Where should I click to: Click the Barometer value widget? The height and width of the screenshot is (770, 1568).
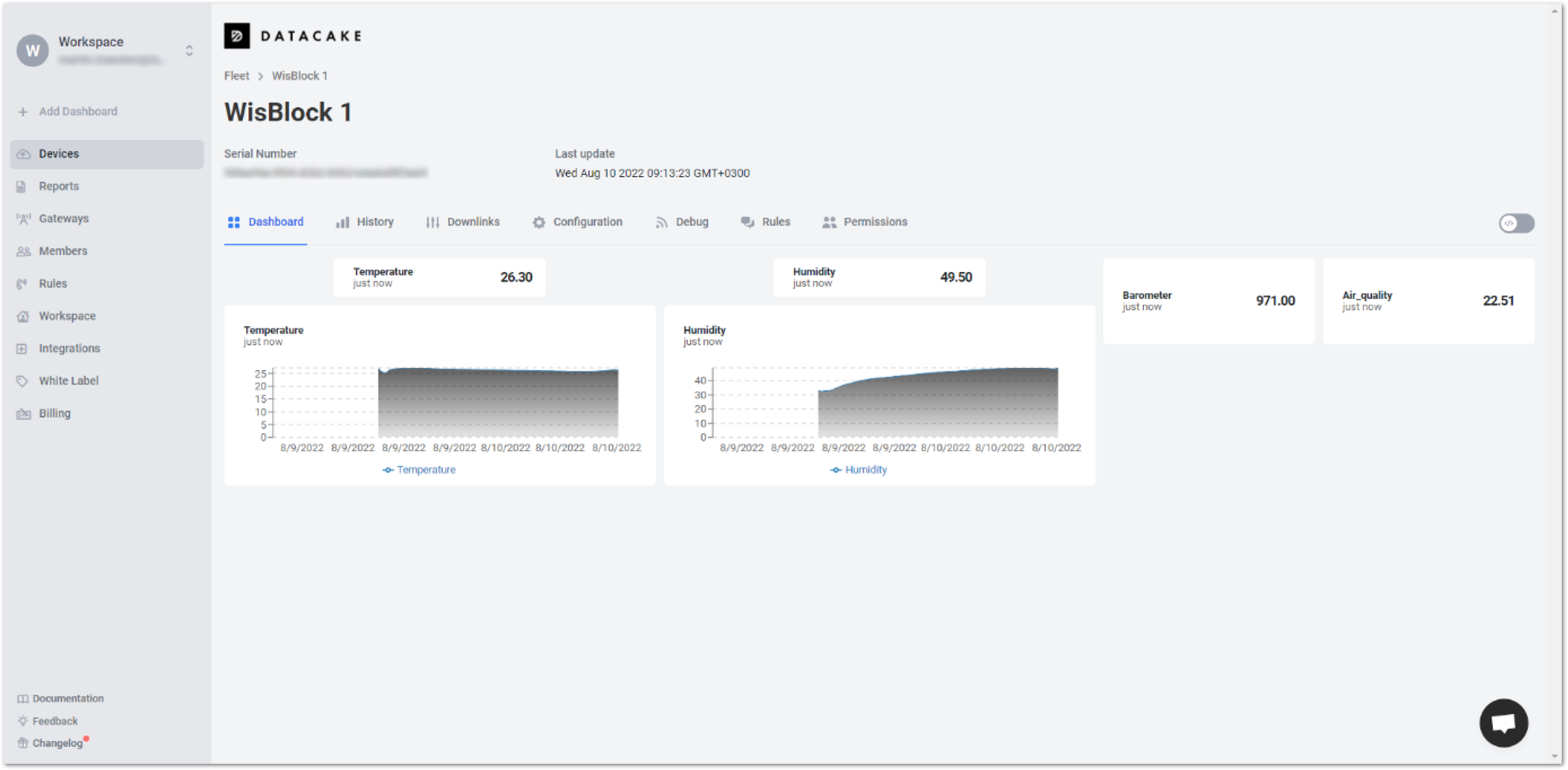1209,301
